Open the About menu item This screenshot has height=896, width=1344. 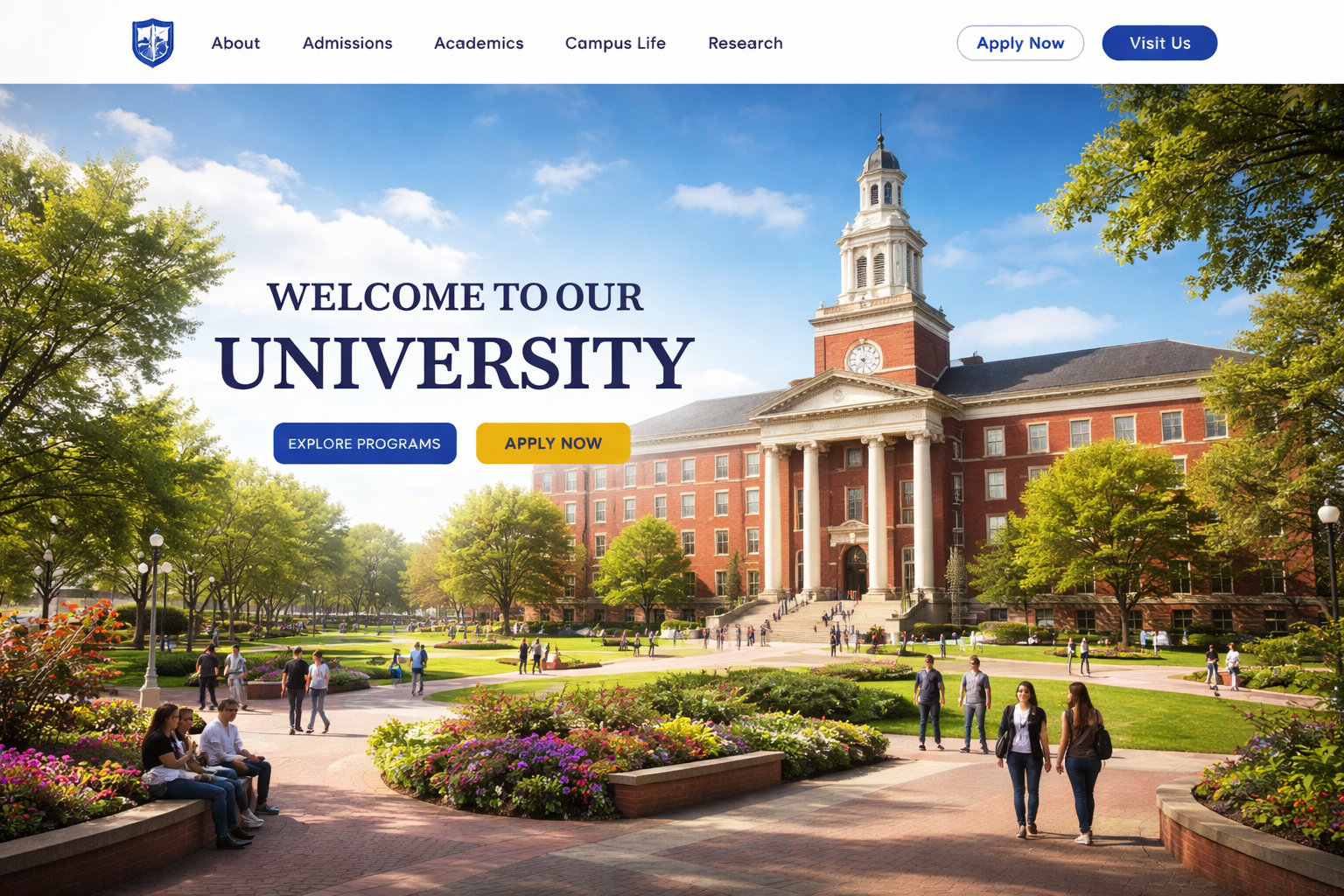pos(235,43)
